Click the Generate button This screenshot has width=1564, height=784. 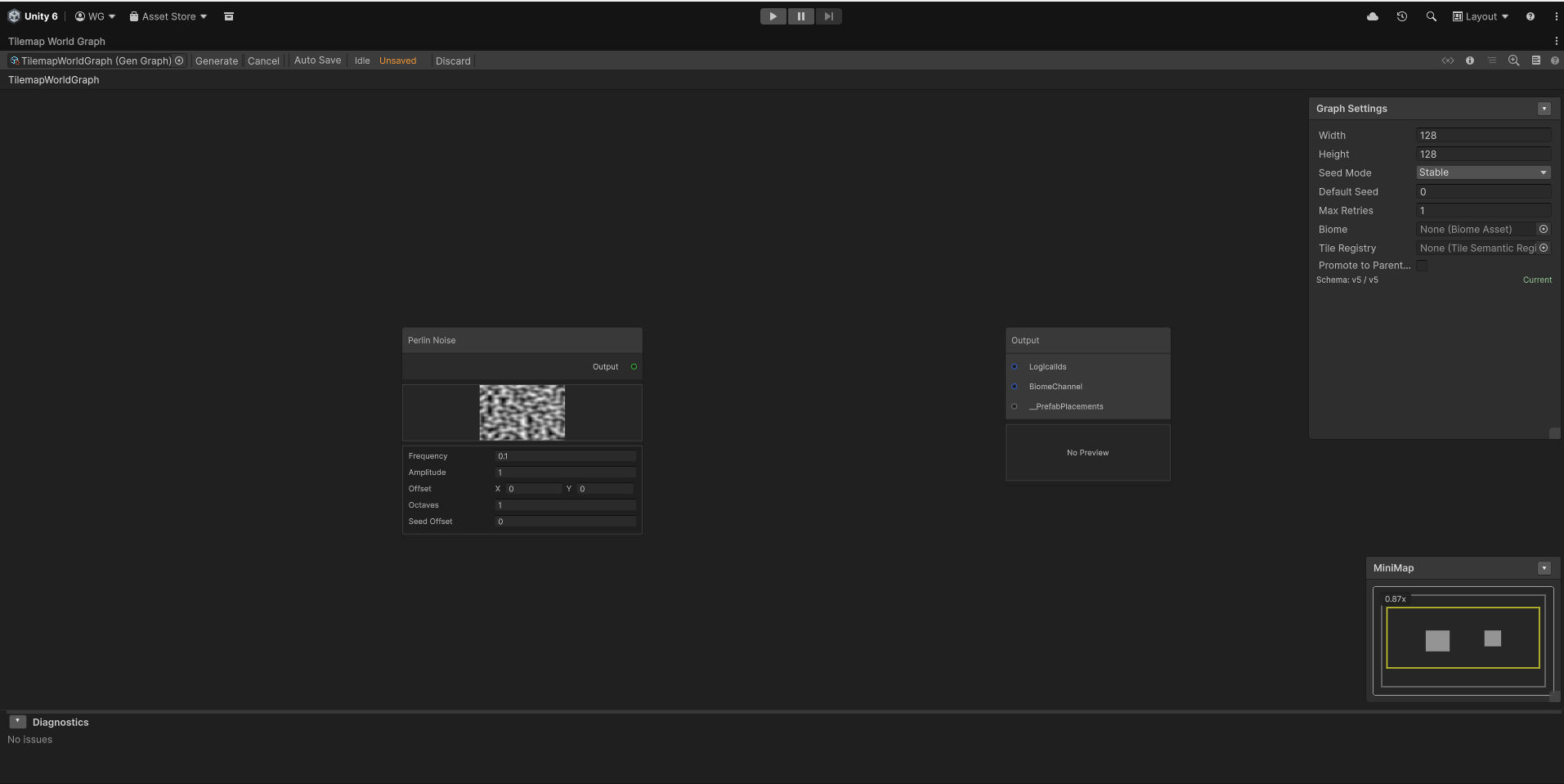[217, 60]
